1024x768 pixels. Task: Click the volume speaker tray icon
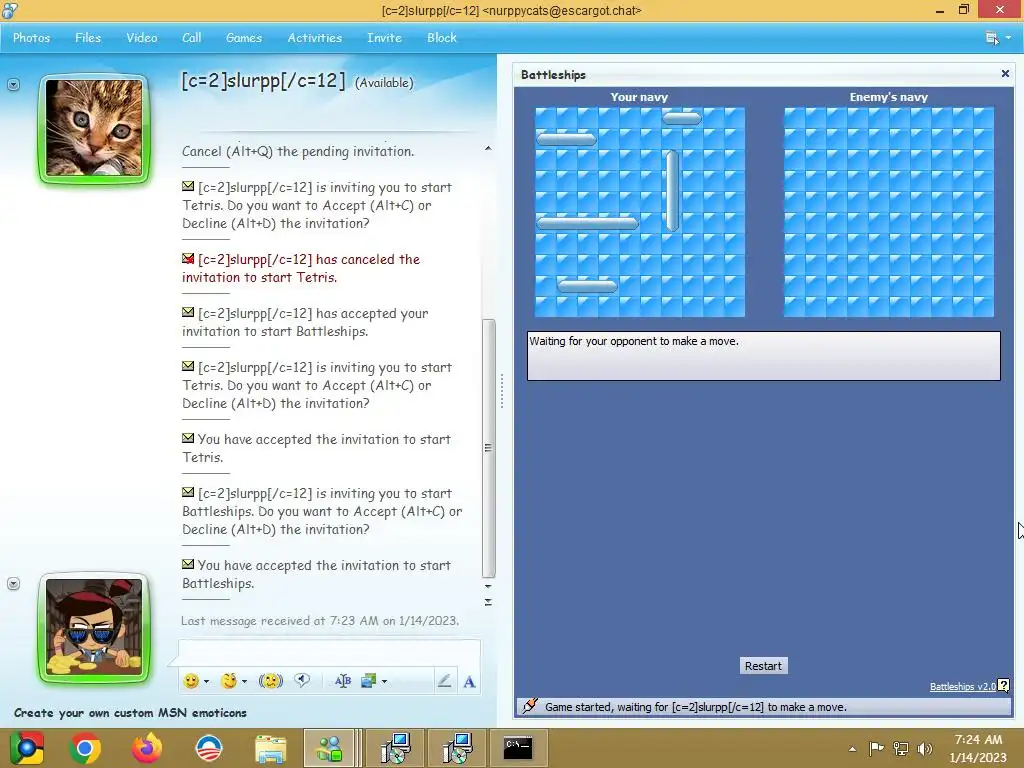pyautogui.click(x=925, y=748)
